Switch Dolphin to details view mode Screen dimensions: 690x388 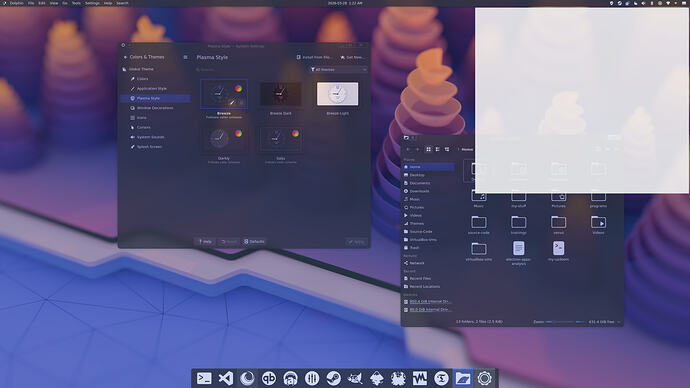point(447,150)
